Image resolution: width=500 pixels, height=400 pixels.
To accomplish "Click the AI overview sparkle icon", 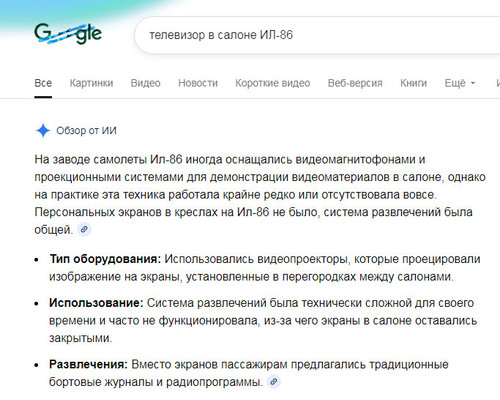I will click(43, 130).
